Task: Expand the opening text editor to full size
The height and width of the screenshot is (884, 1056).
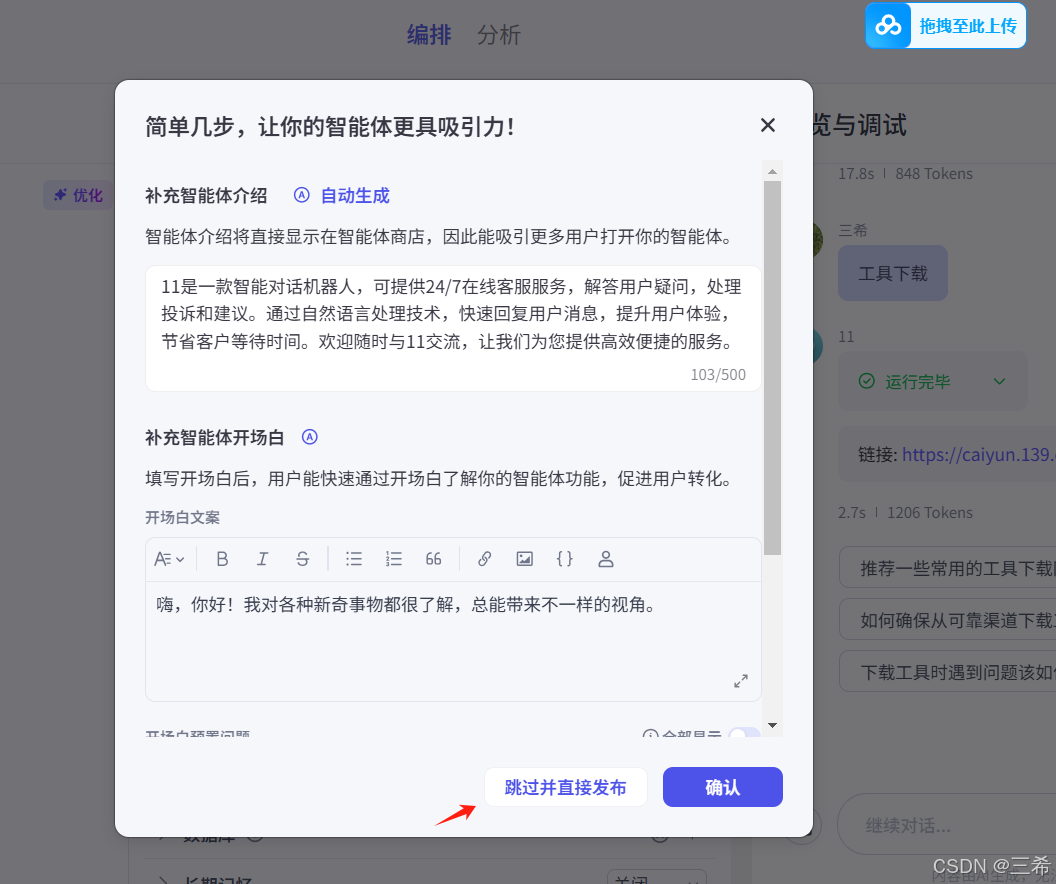Action: tap(741, 681)
